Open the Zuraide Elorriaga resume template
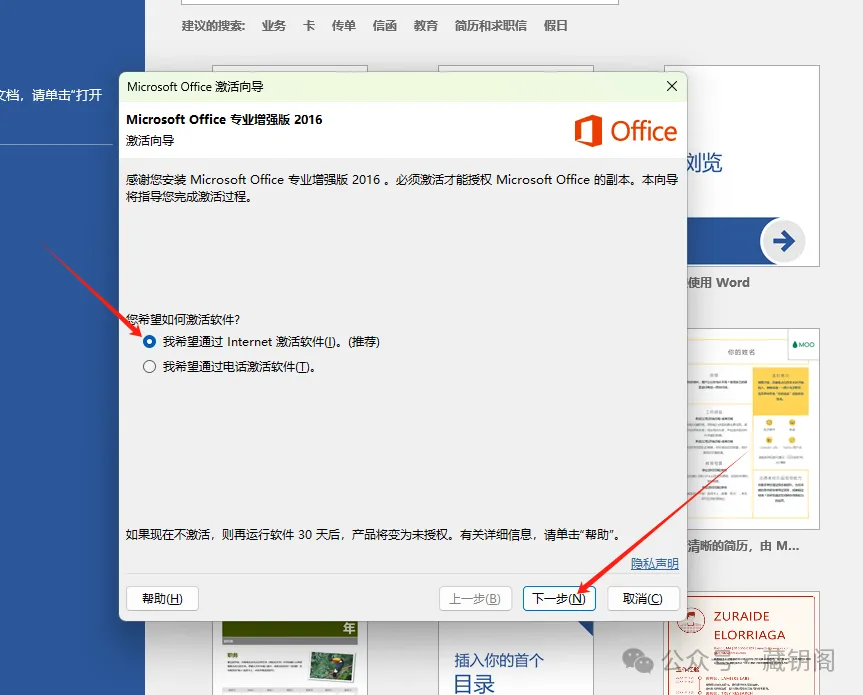863x695 pixels. pyautogui.click(x=742, y=643)
